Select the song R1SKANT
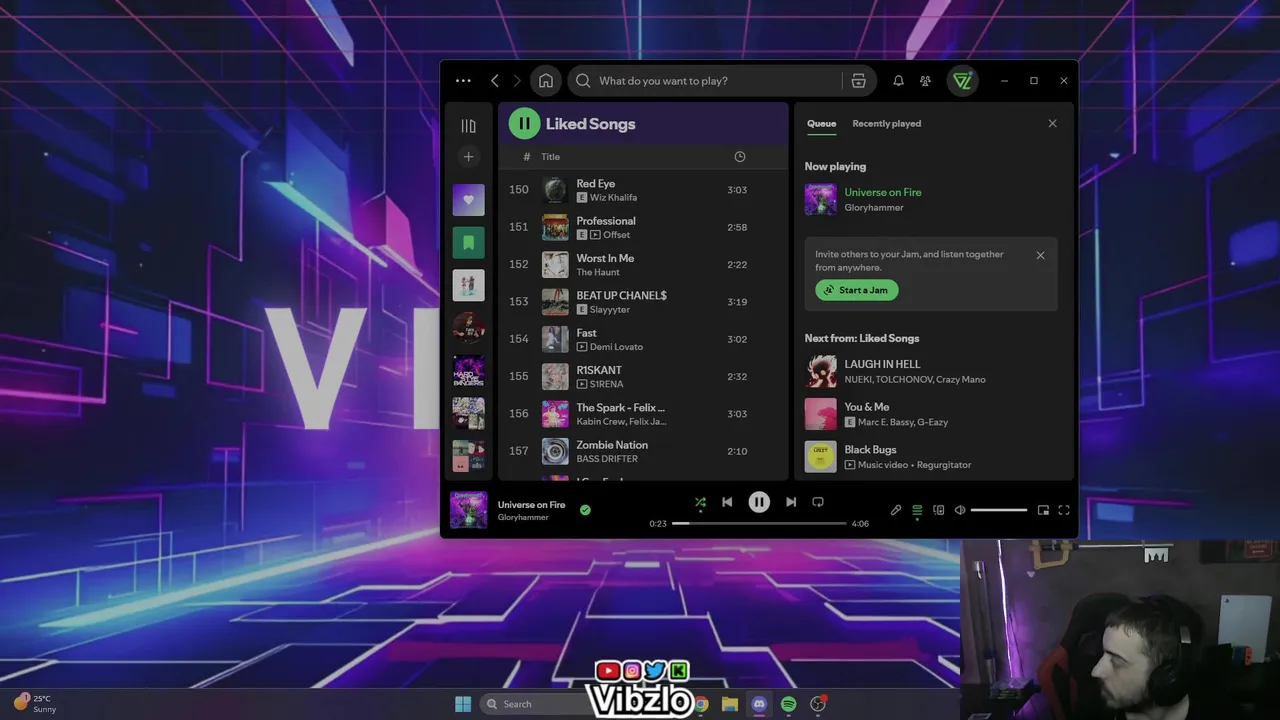Screen dimensions: 1280x720 pyautogui.click(x=599, y=370)
